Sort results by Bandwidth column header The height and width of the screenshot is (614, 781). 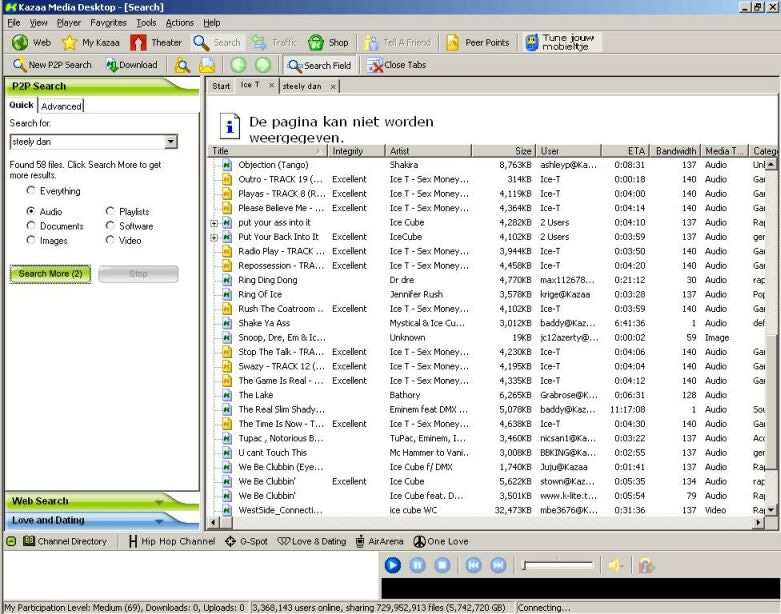click(x=675, y=151)
